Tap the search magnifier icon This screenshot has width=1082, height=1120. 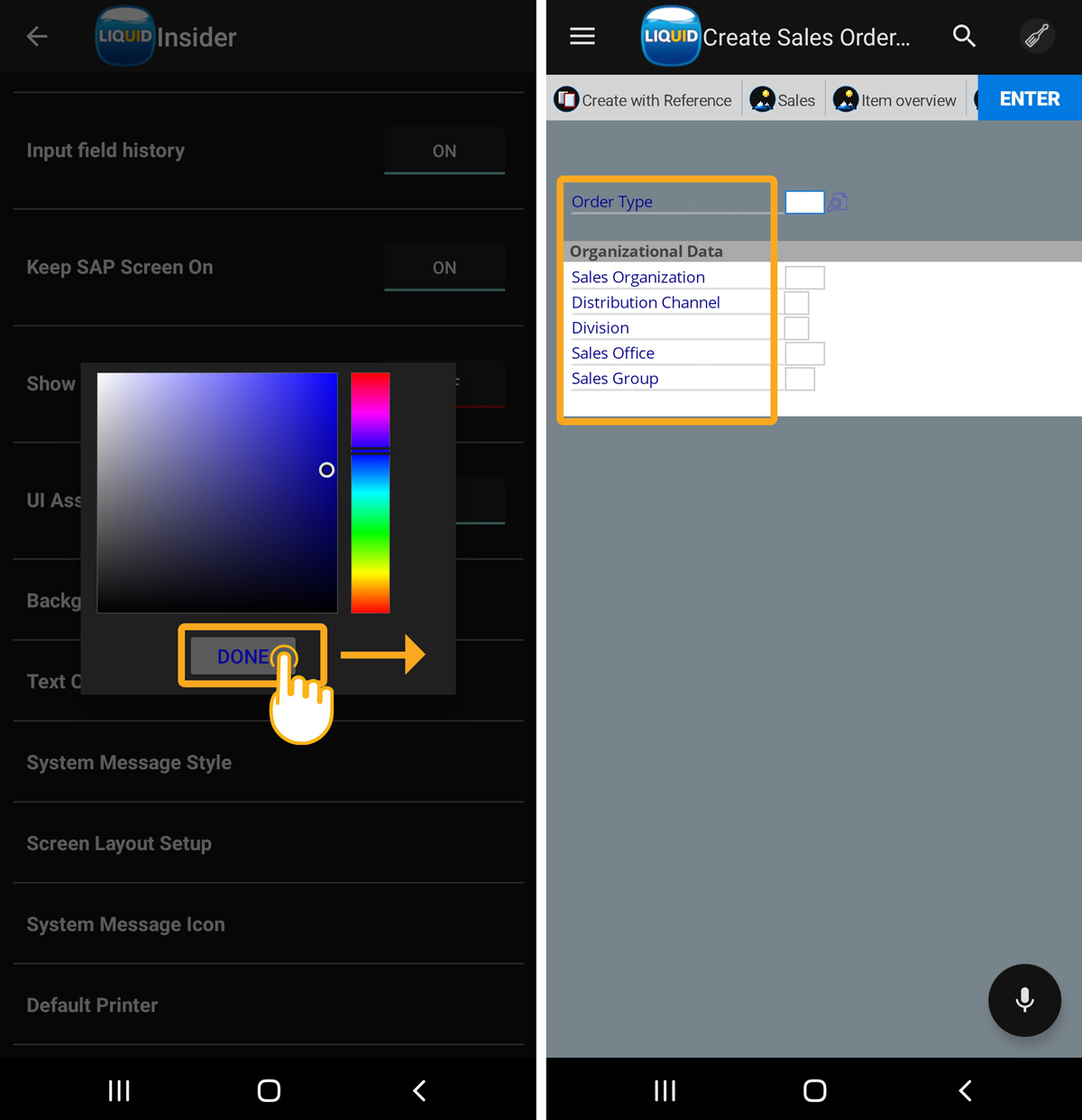pyautogui.click(x=964, y=36)
